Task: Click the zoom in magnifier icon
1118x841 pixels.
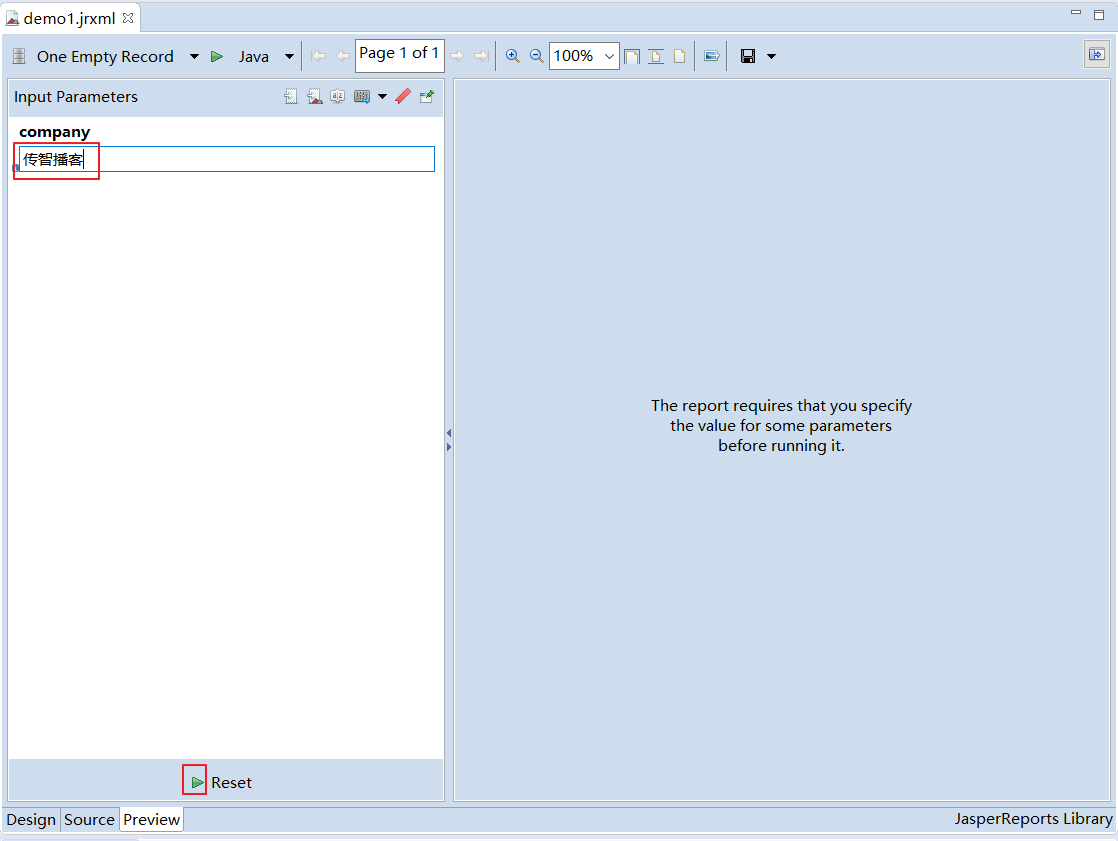Action: pos(513,56)
